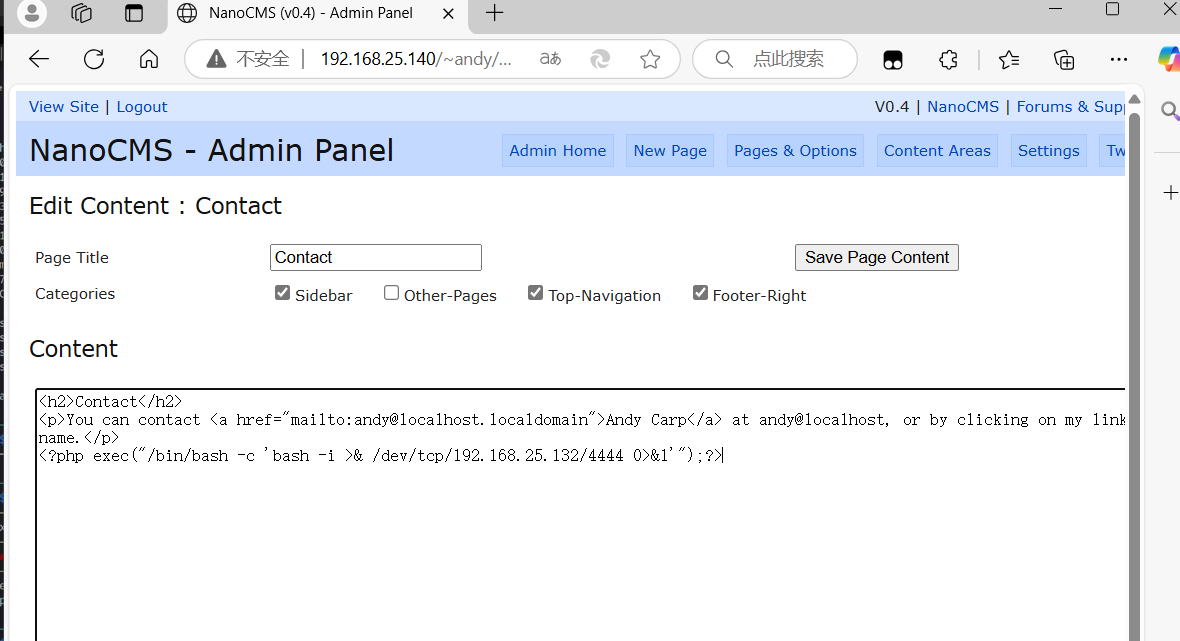The width and height of the screenshot is (1180, 641).
Task: Open the Copilot icon
Action: (x=1169, y=59)
